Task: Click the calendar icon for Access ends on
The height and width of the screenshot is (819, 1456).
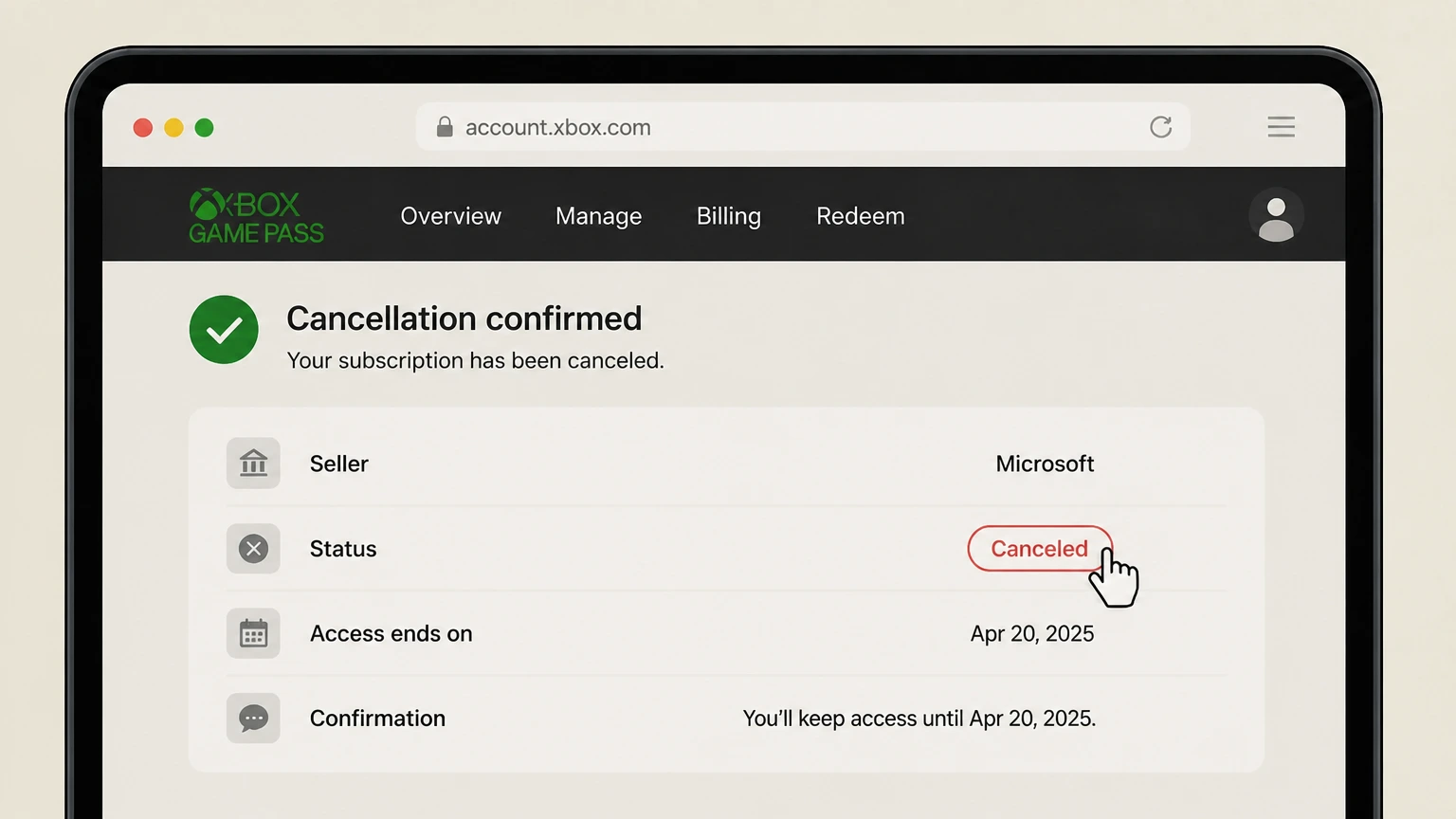Action: (253, 633)
